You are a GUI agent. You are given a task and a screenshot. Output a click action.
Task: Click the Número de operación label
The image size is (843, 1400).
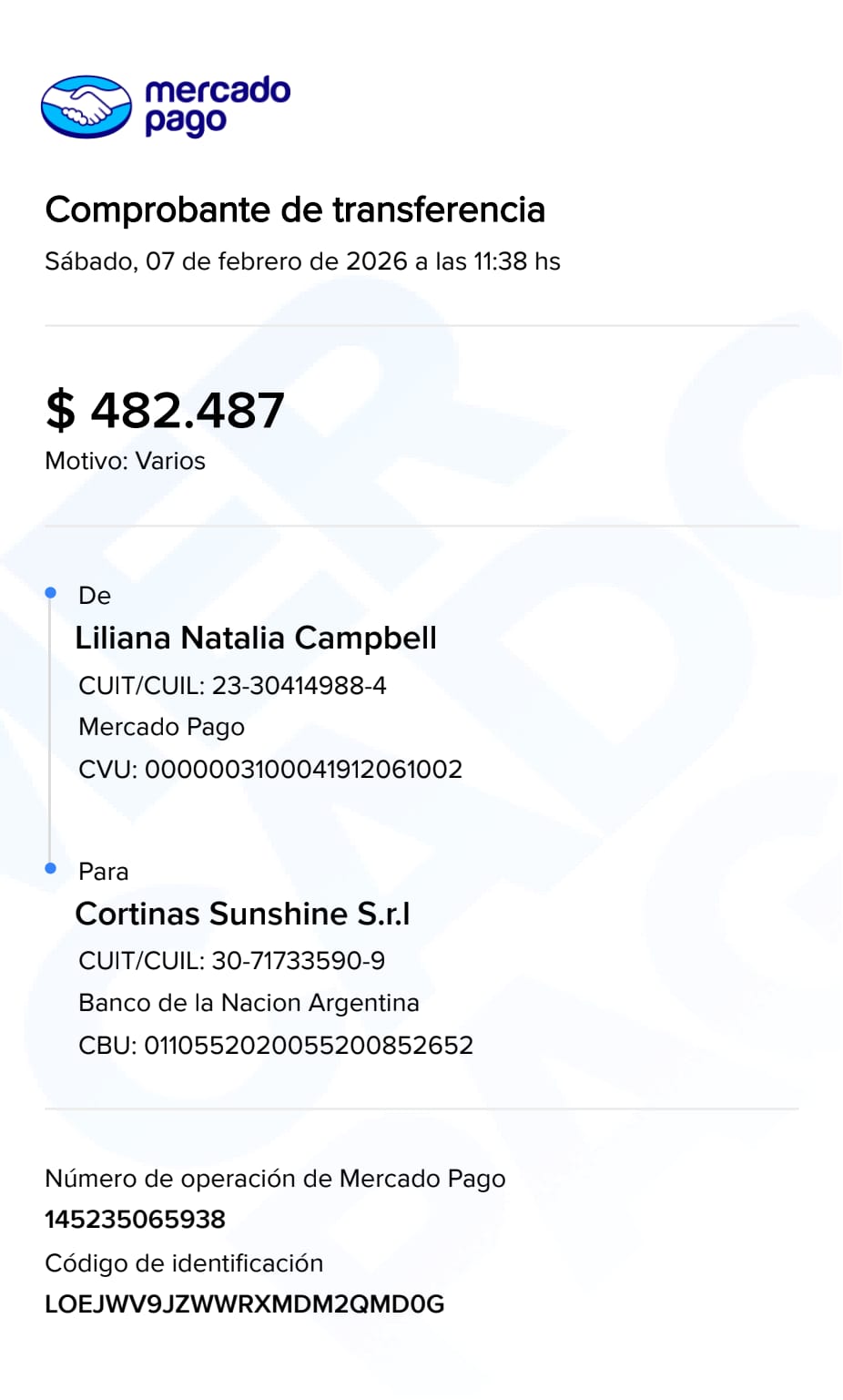tap(275, 1179)
